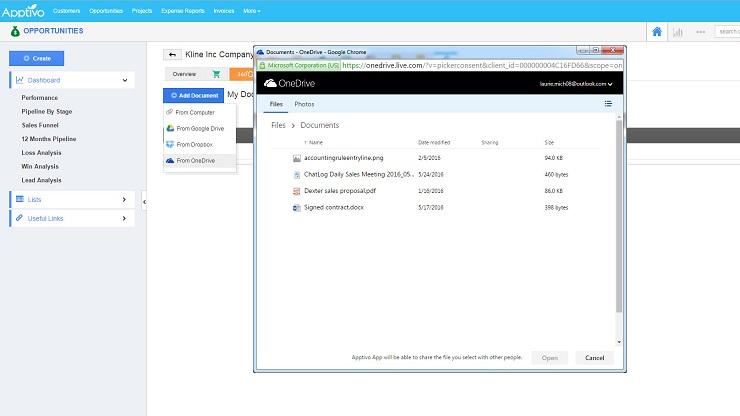Click the back arrow beside Kline Inc Company
Image resolution: width=740 pixels, height=416 pixels.
point(172,55)
